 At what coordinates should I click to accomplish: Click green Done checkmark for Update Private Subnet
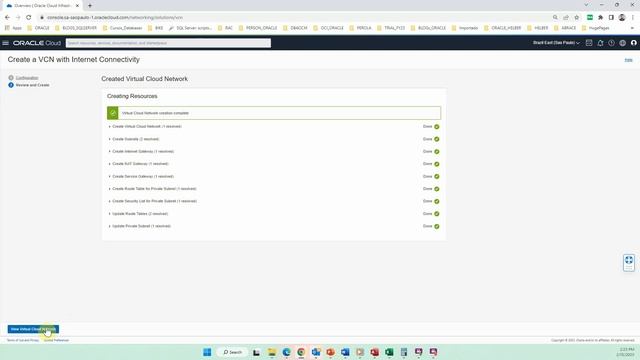coord(437,226)
